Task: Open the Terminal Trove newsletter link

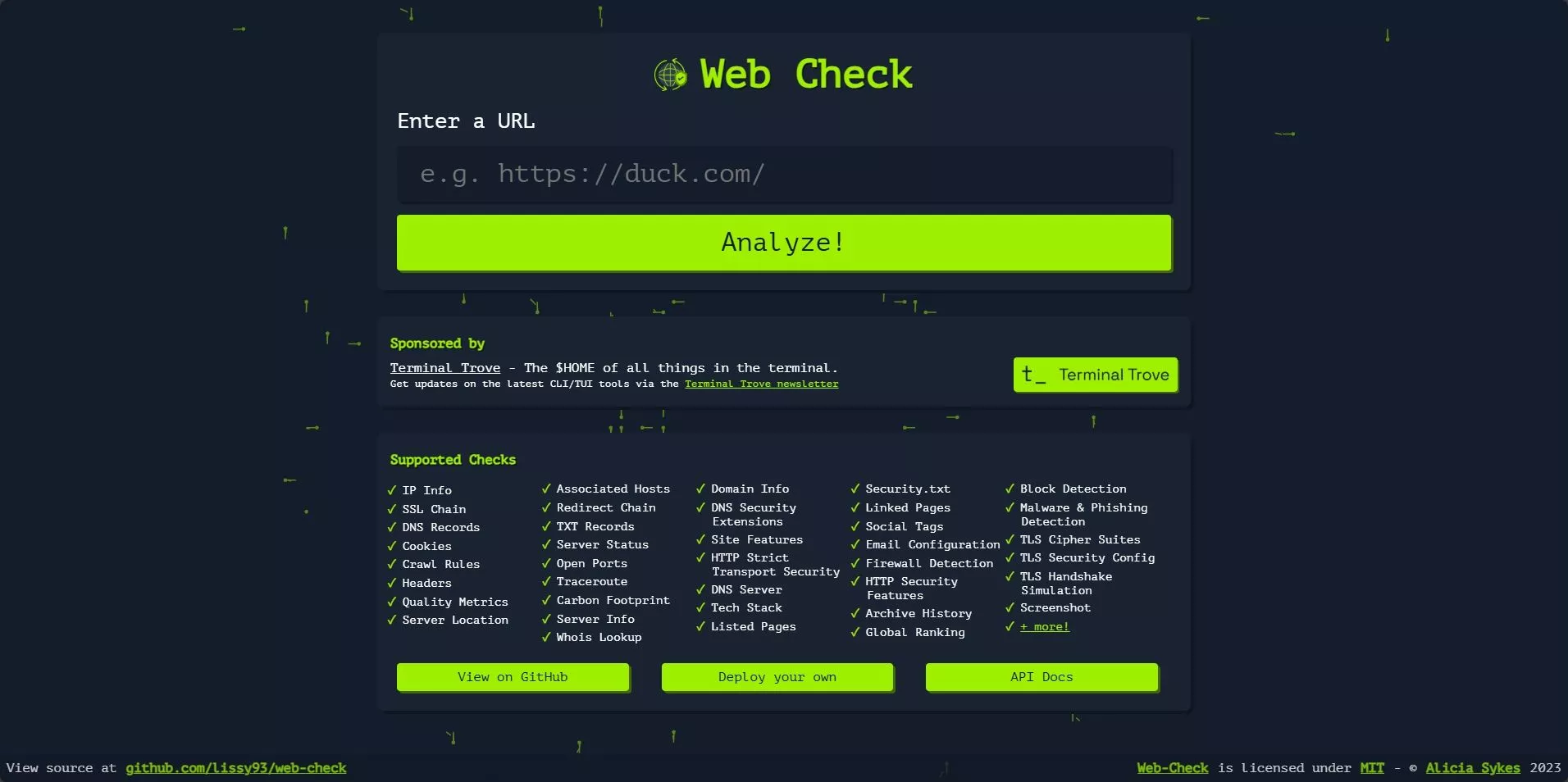Action: coord(761,384)
